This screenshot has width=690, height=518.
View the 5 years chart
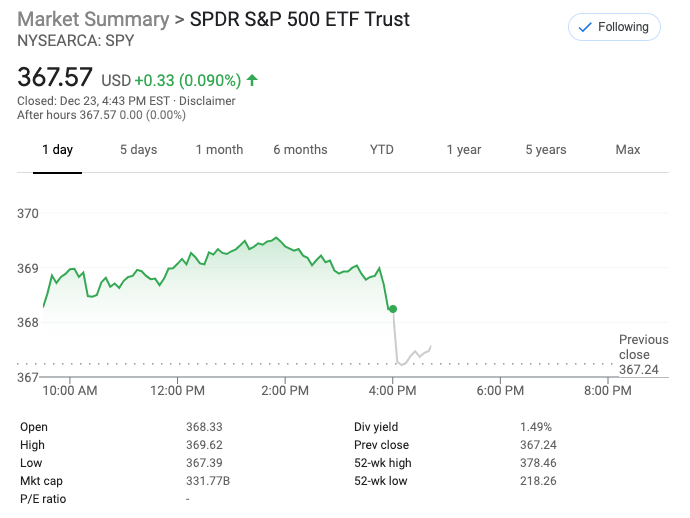(x=545, y=150)
